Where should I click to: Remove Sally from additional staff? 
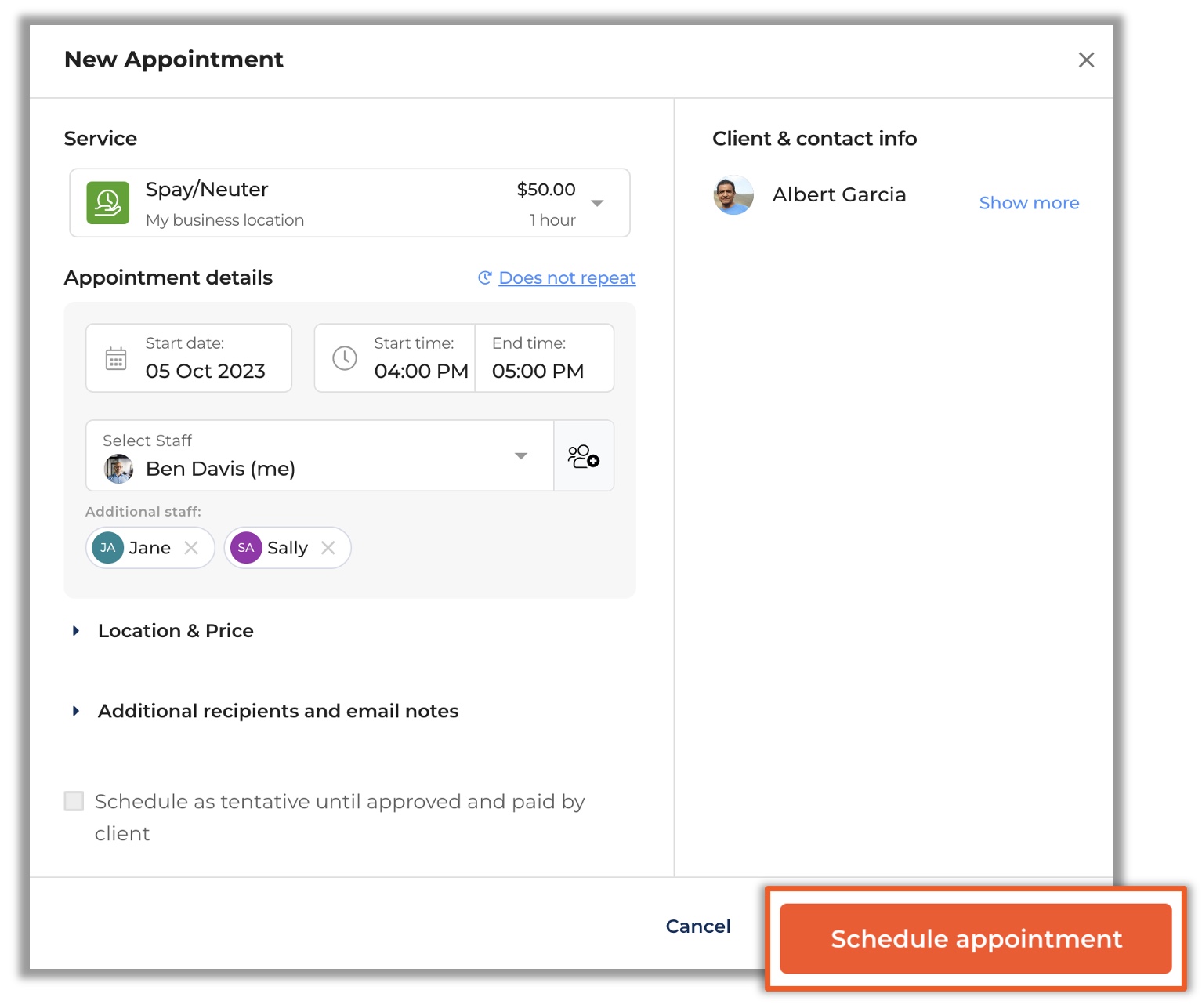[328, 548]
